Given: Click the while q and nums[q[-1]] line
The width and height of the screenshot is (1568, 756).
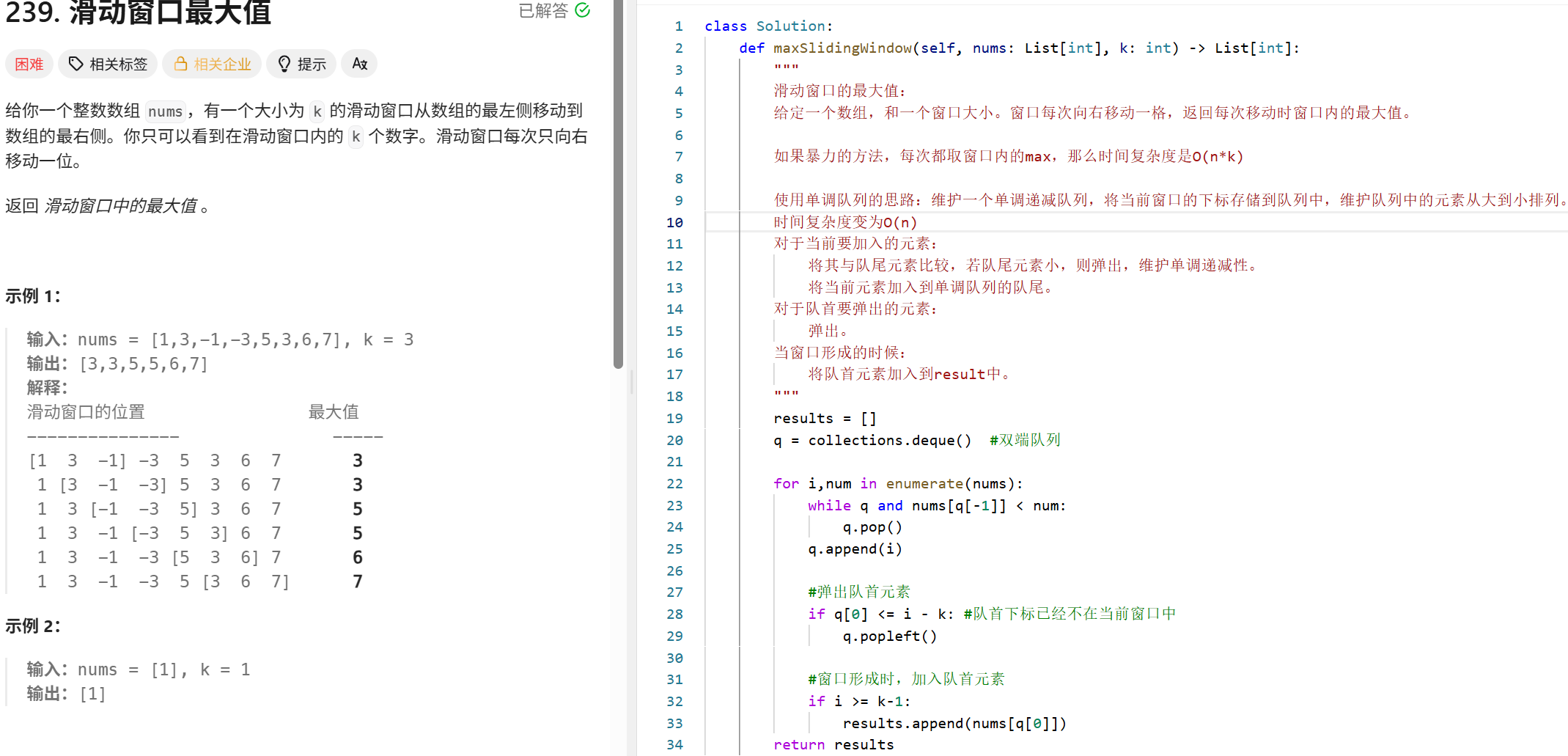Looking at the screenshot, I should point(937,505).
